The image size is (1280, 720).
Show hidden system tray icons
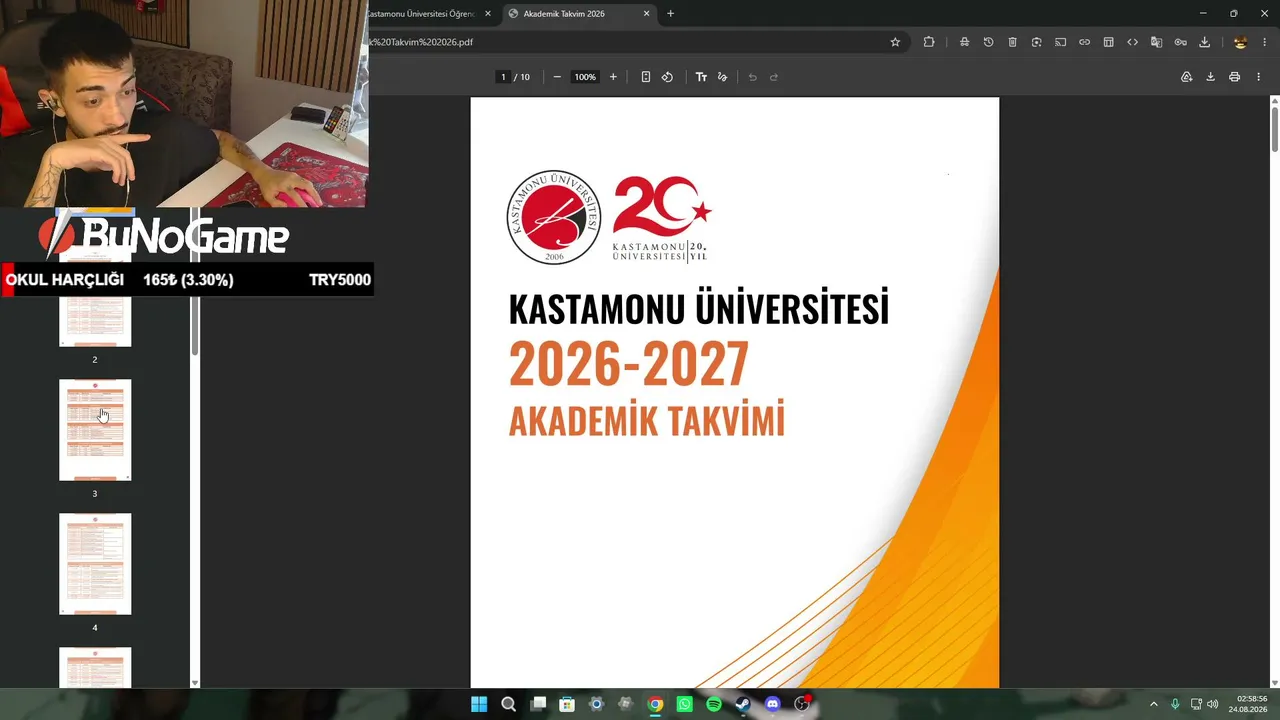coord(1153,704)
